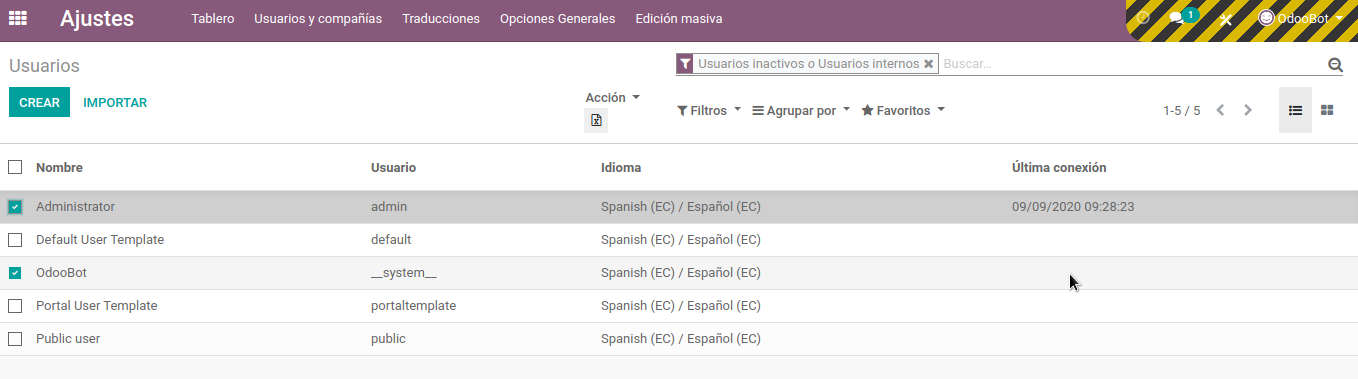Open the Usuarios y compañías menu
The height and width of the screenshot is (379, 1358).
point(318,19)
